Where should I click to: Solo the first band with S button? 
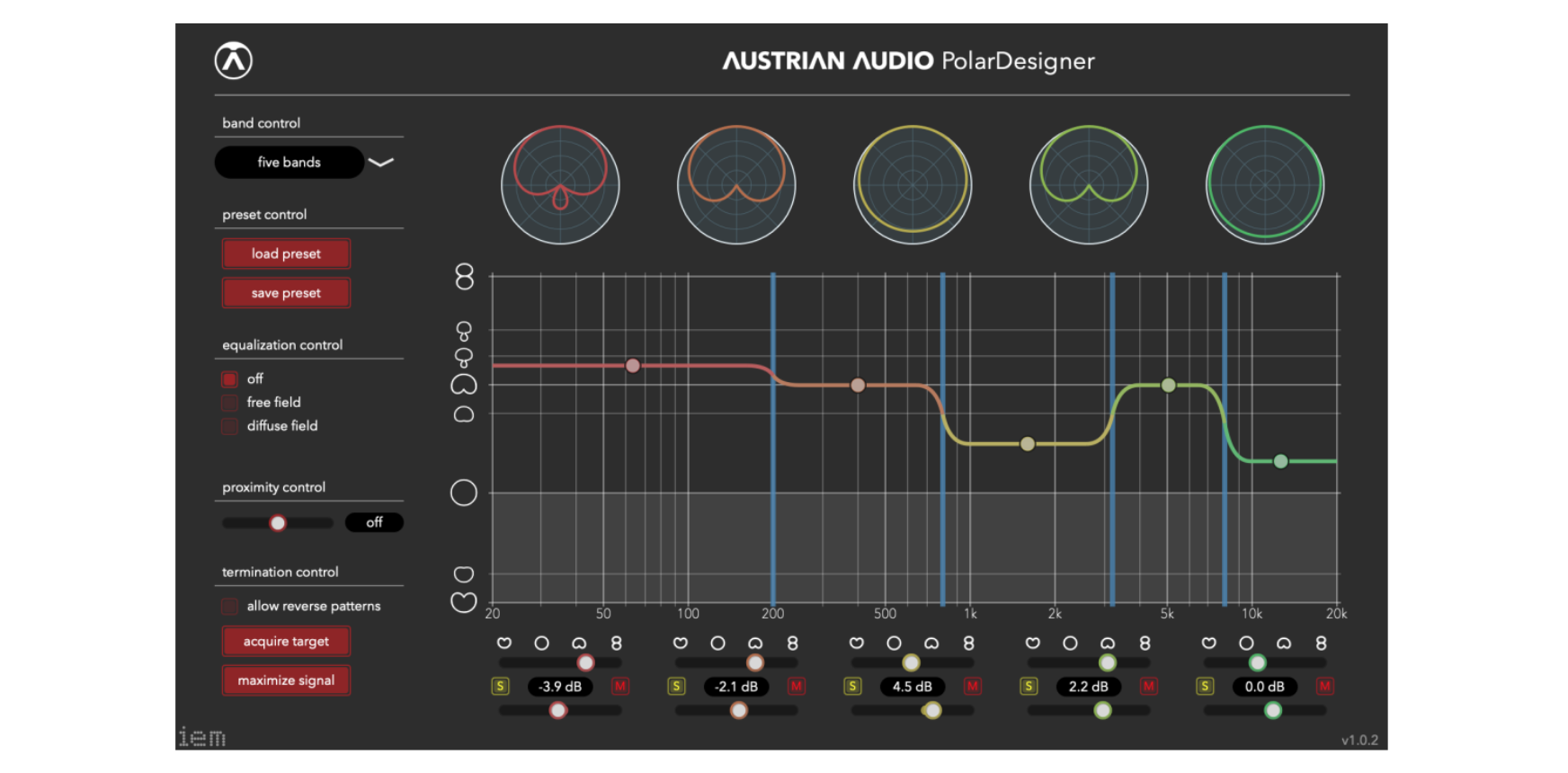coord(500,687)
